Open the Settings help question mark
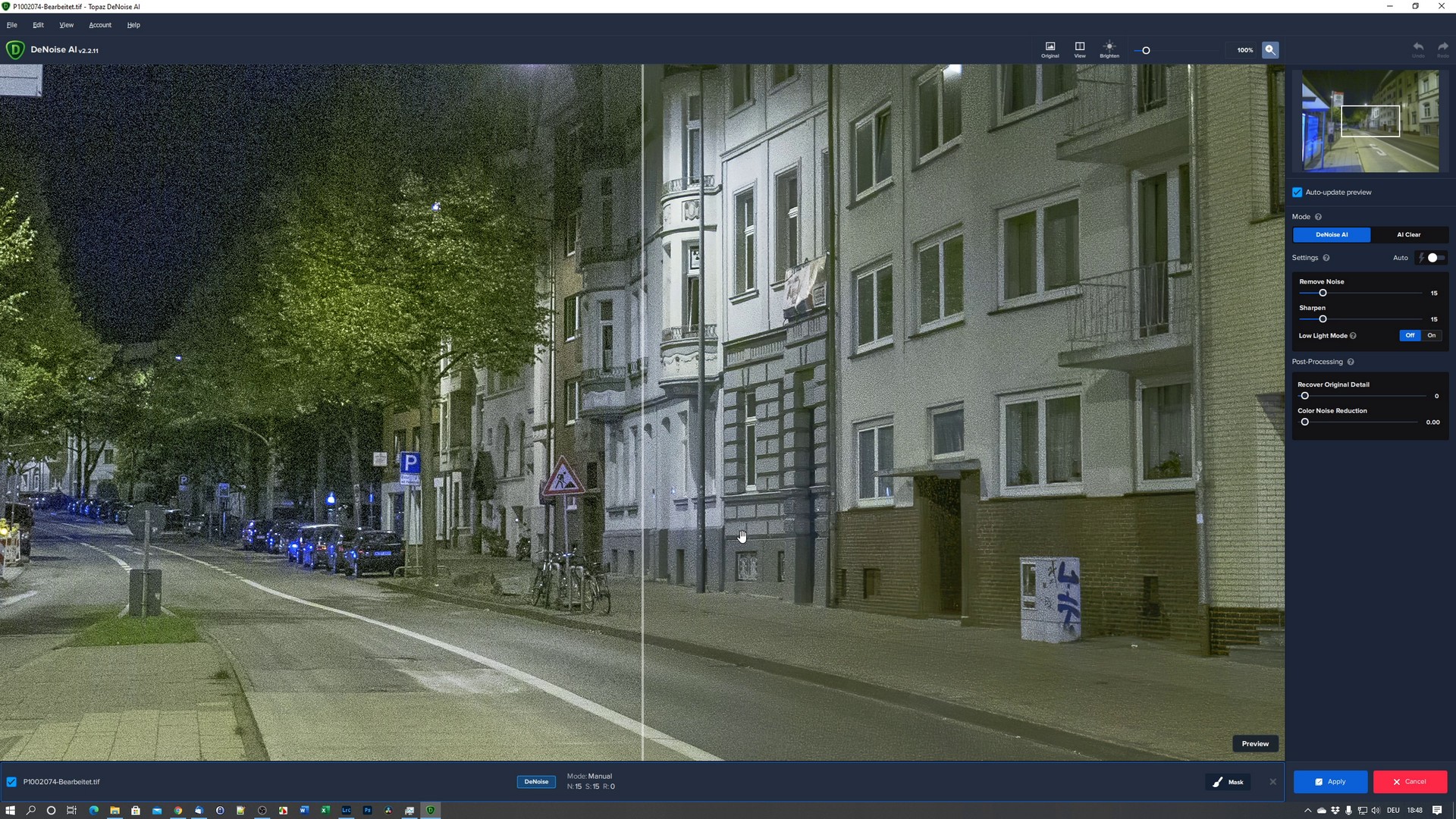The height and width of the screenshot is (819, 1456). (1326, 258)
